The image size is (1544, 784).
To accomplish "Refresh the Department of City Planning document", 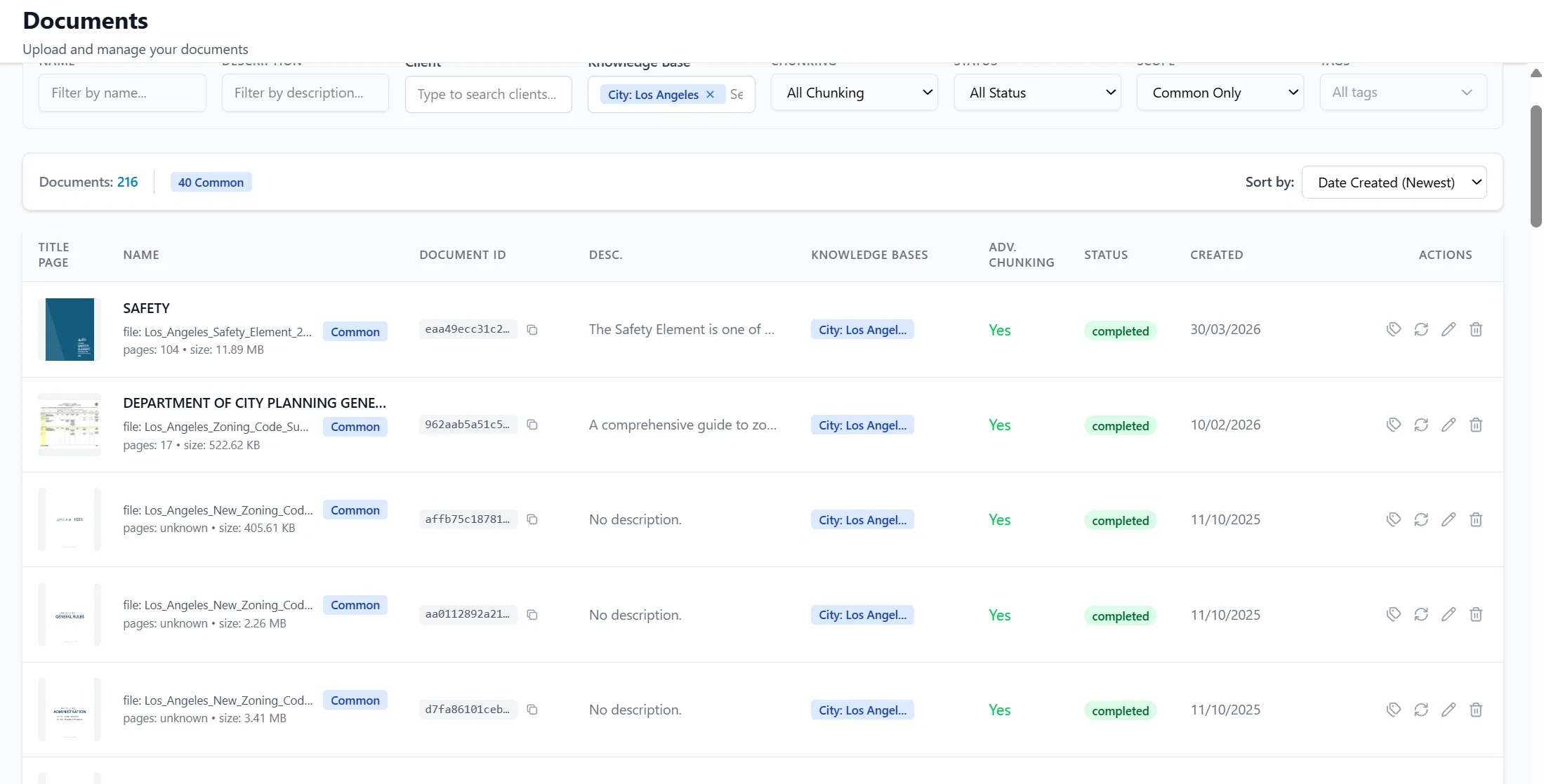I will [x=1421, y=425].
